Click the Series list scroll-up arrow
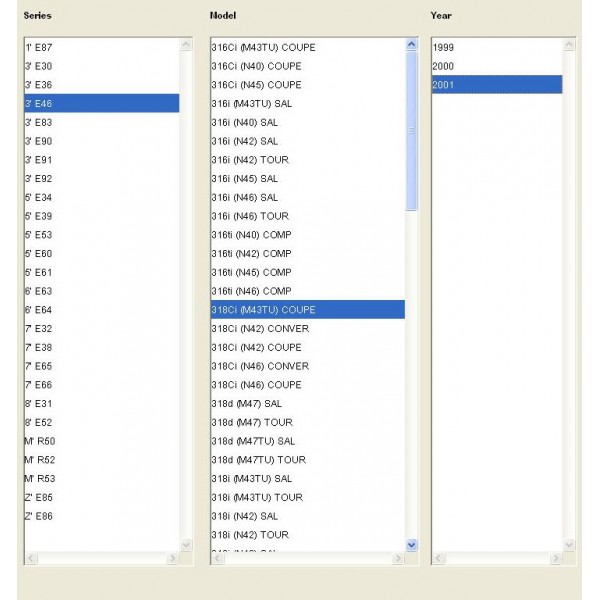Viewport: 600px width, 600px height. (x=186, y=44)
